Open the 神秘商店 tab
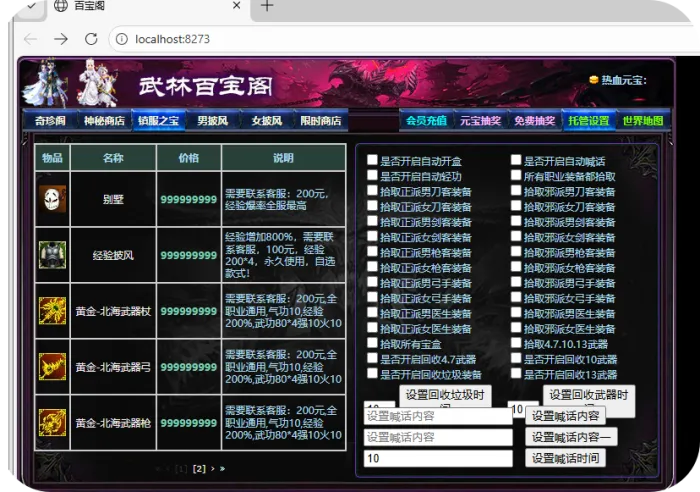 (104, 121)
